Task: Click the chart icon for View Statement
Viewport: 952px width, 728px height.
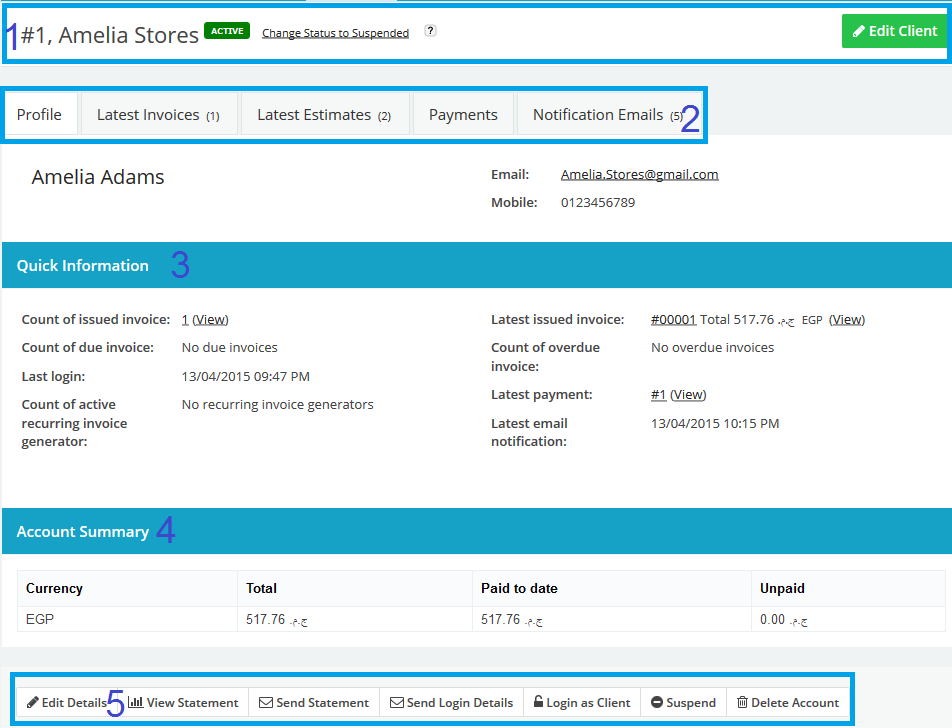Action: (x=135, y=703)
